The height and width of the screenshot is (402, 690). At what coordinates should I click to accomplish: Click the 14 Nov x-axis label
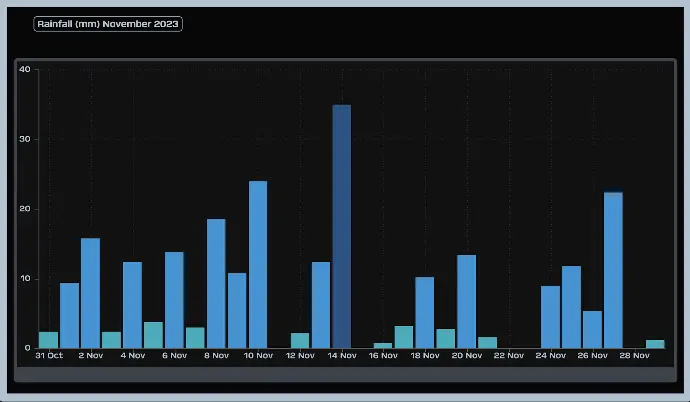342,355
